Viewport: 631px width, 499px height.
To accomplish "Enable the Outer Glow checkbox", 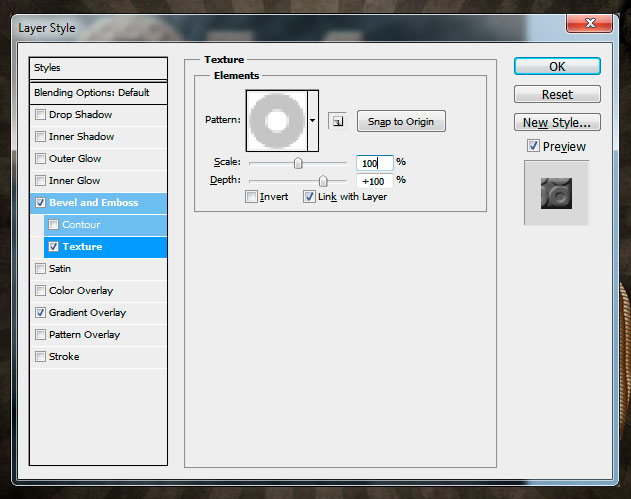I will [41, 159].
